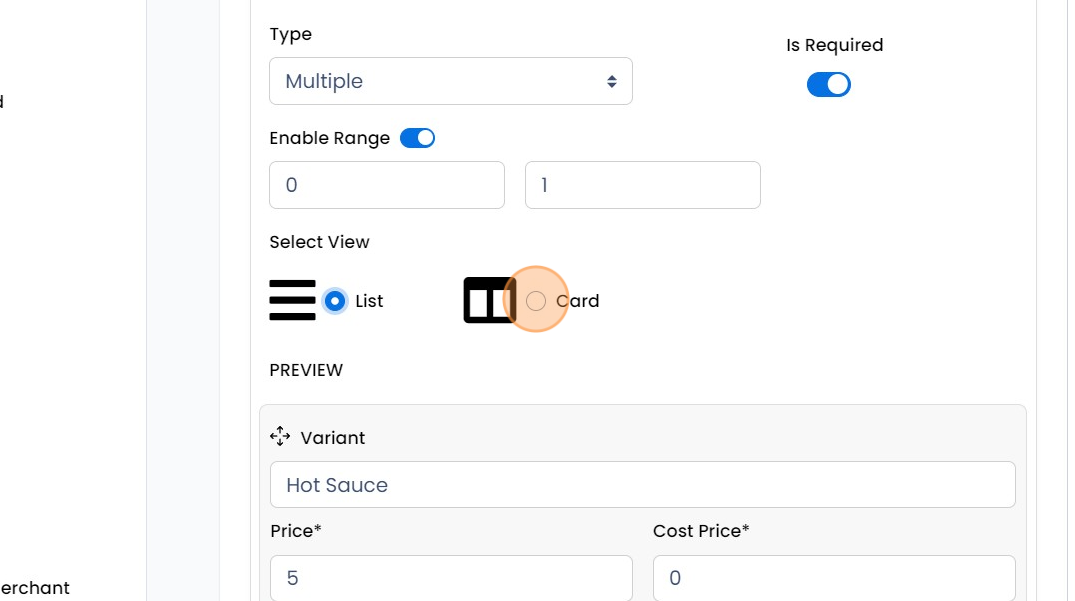
Task: Click the two-column Card layout glyph
Action: point(488,300)
